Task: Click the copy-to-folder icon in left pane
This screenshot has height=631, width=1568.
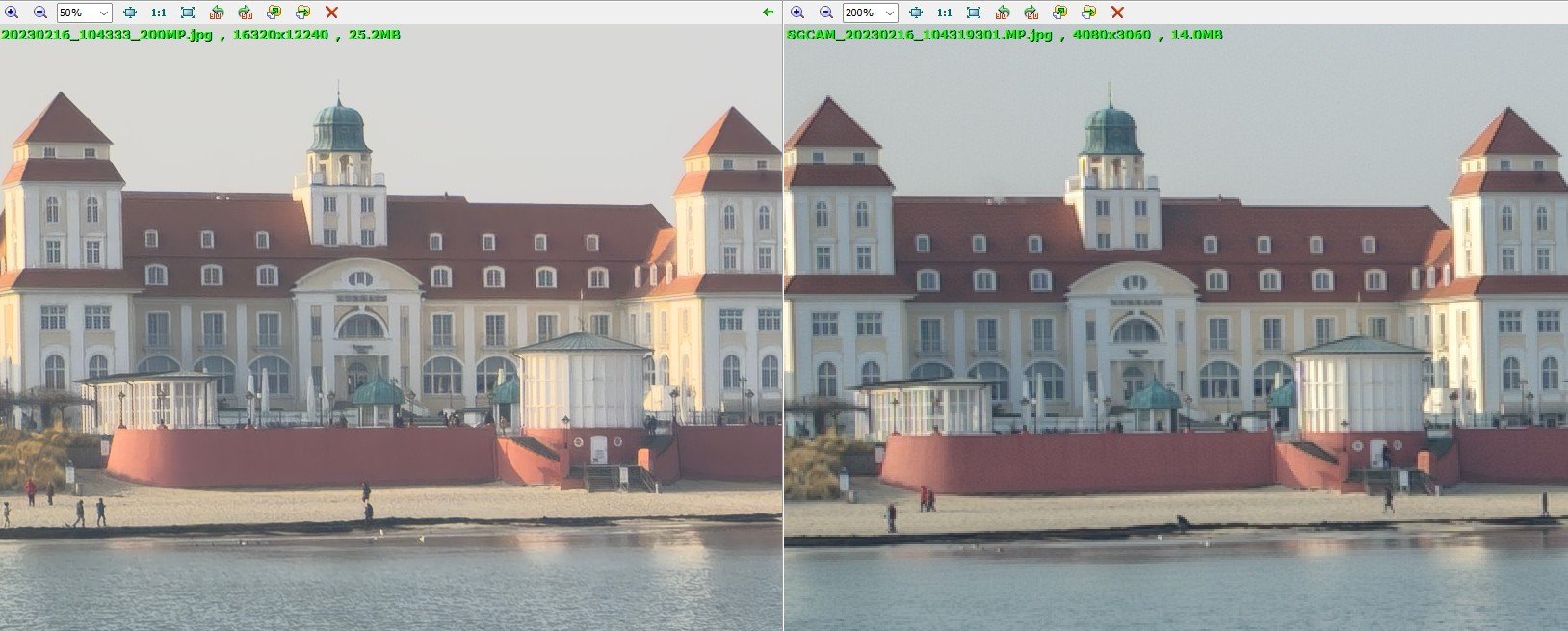Action: (x=274, y=13)
